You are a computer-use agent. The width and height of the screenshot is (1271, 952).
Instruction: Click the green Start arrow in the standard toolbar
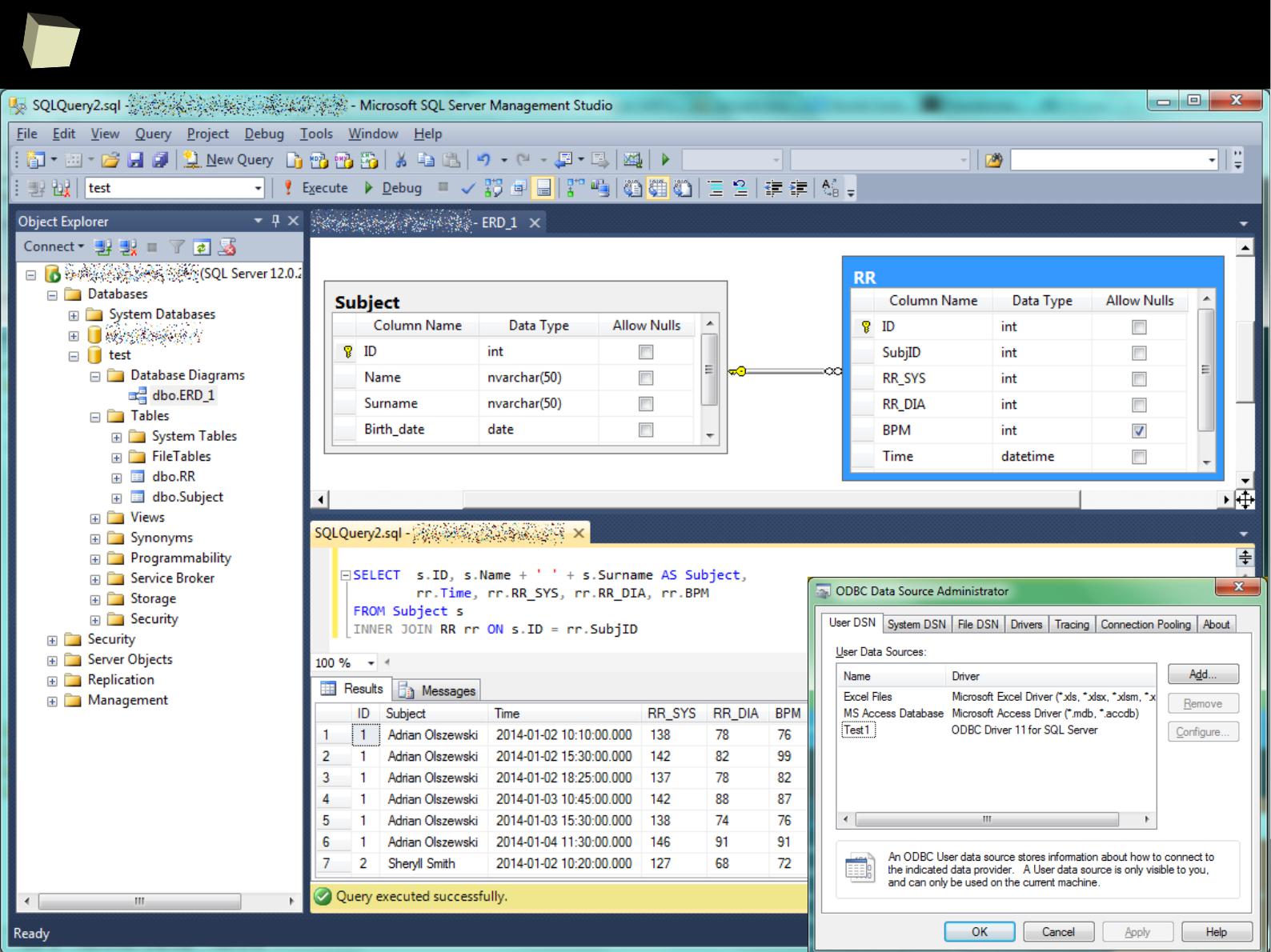[665, 160]
